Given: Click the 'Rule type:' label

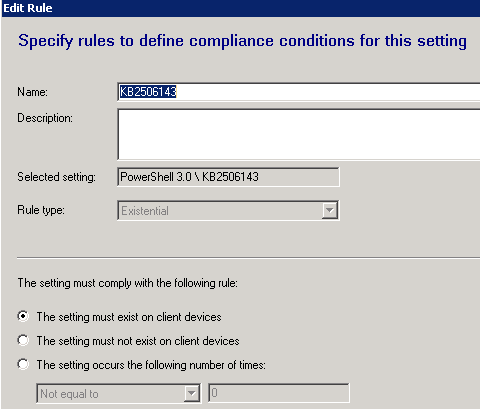Looking at the screenshot, I should pyautogui.click(x=41, y=210).
